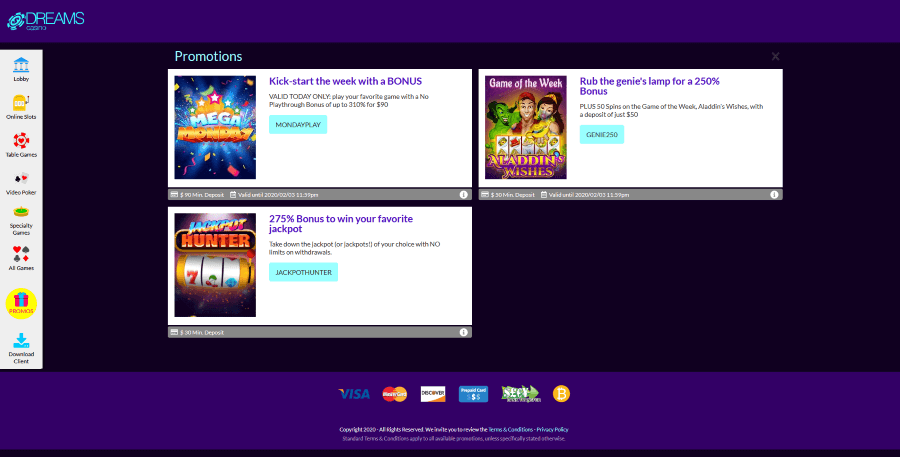Click the Mega Monday promo image
900x457 pixels.
point(215,127)
